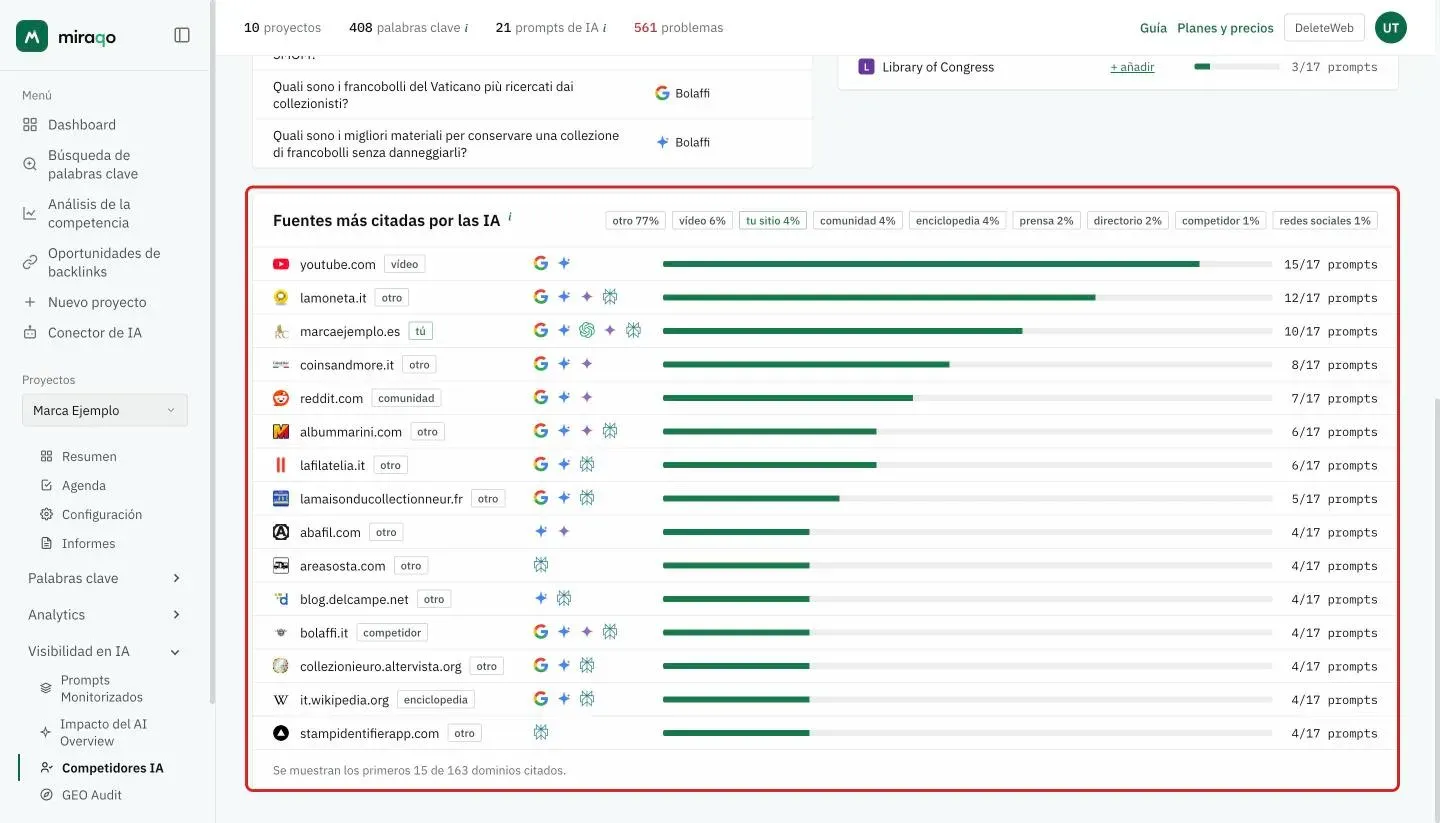Click the 561 problemas counter

click(x=678, y=28)
